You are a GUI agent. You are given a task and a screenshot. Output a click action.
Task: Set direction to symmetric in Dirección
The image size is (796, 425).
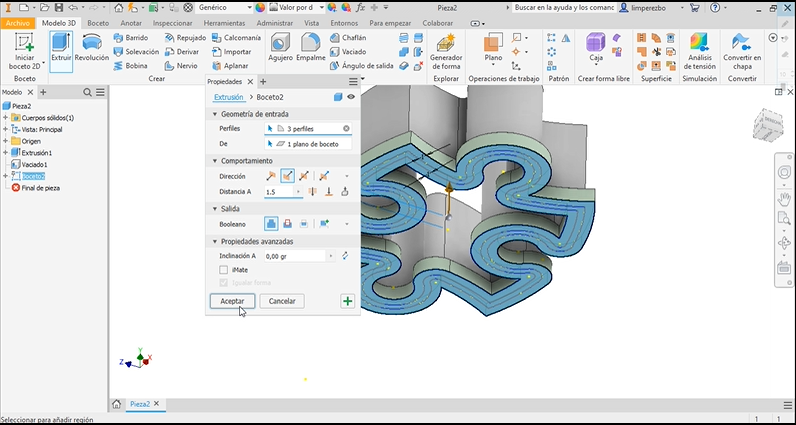pyautogui.click(x=304, y=176)
